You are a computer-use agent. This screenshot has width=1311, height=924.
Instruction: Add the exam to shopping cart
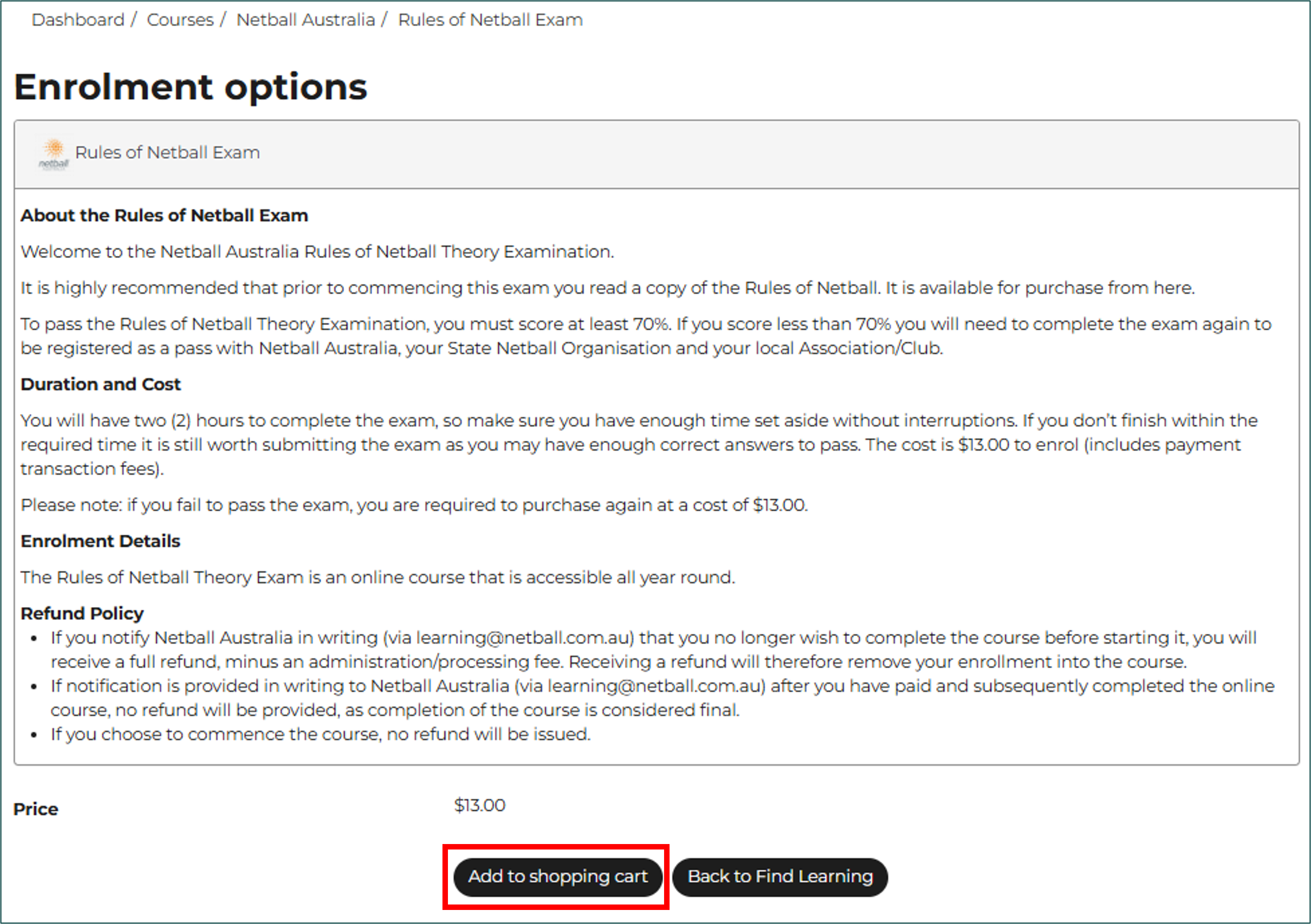pos(558,876)
